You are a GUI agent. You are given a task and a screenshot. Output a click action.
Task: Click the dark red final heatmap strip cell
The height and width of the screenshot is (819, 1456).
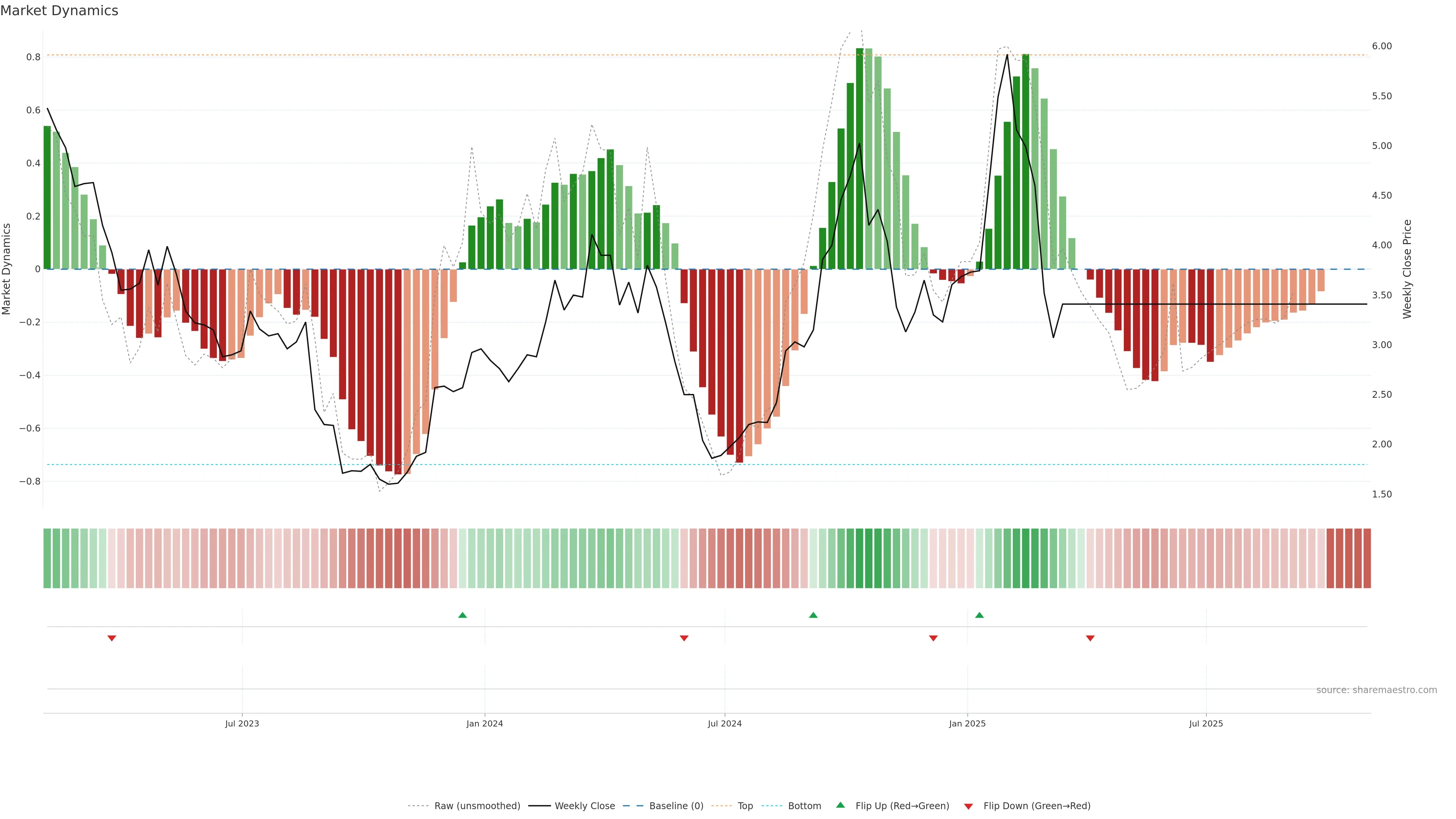click(x=1367, y=559)
